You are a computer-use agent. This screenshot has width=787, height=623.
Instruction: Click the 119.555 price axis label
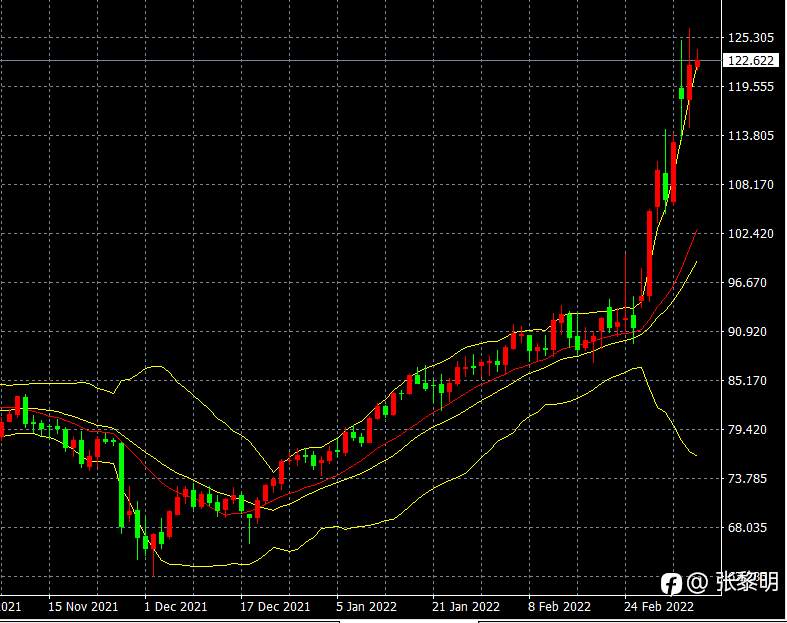(x=751, y=86)
